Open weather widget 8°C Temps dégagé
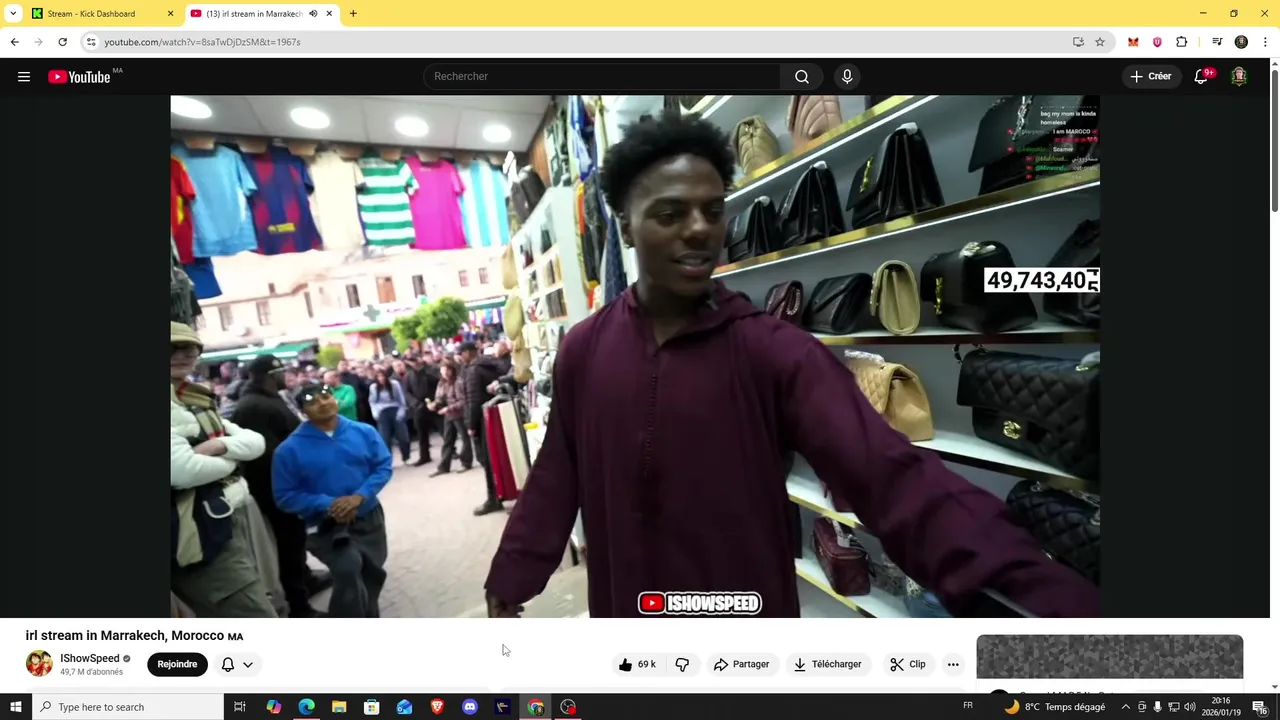This screenshot has width=1280, height=720. [x=1055, y=707]
